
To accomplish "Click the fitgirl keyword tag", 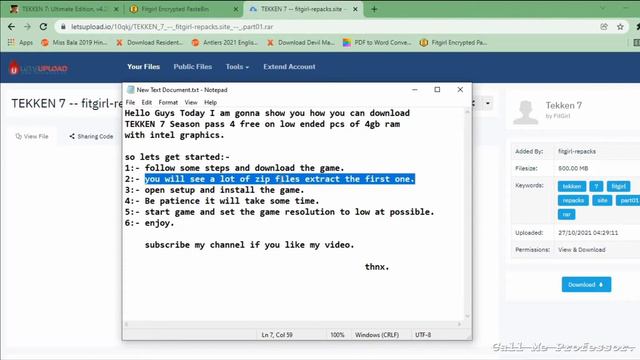I will (x=618, y=187).
